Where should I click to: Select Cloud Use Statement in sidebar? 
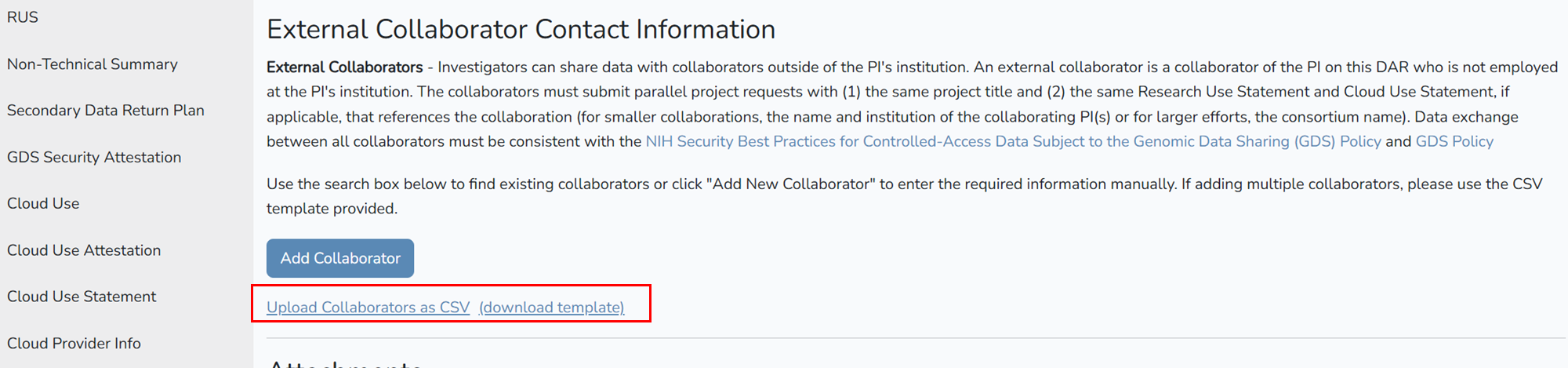coord(82,297)
